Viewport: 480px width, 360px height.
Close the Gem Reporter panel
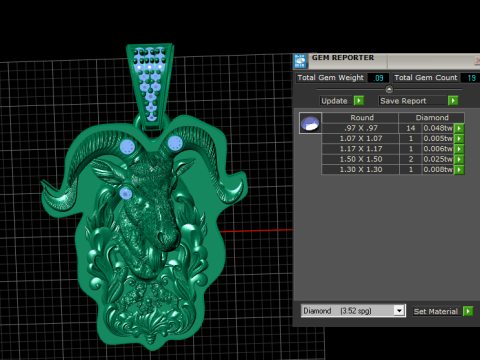coord(477,60)
